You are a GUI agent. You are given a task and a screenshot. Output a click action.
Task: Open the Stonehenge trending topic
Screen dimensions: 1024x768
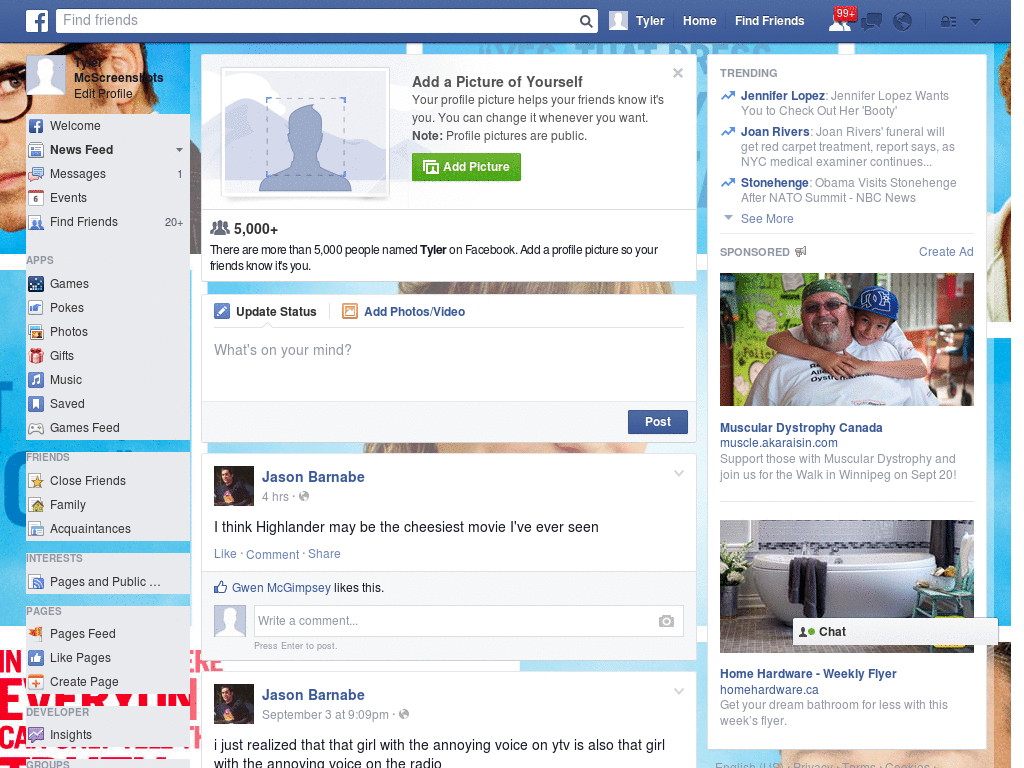pos(775,183)
